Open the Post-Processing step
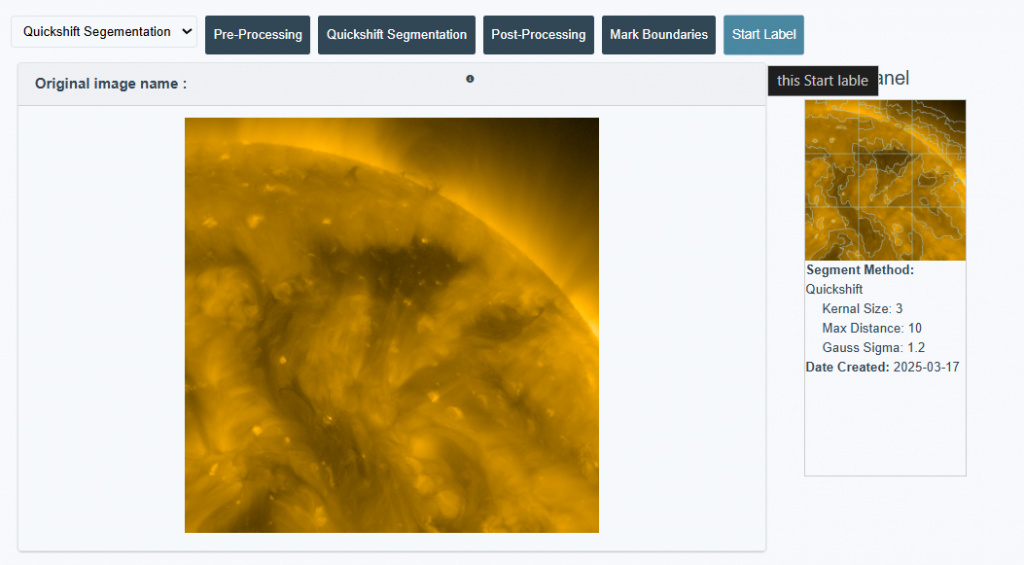The height and width of the screenshot is (565, 1024). point(538,35)
